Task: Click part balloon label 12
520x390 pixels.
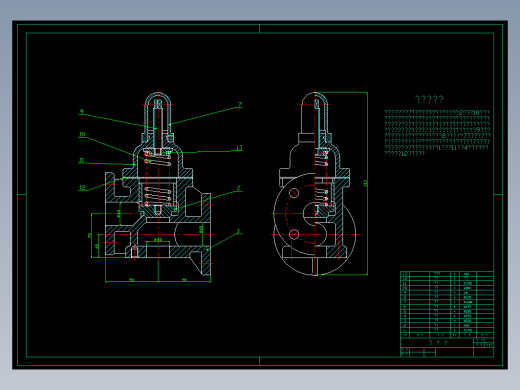Action: (82, 188)
